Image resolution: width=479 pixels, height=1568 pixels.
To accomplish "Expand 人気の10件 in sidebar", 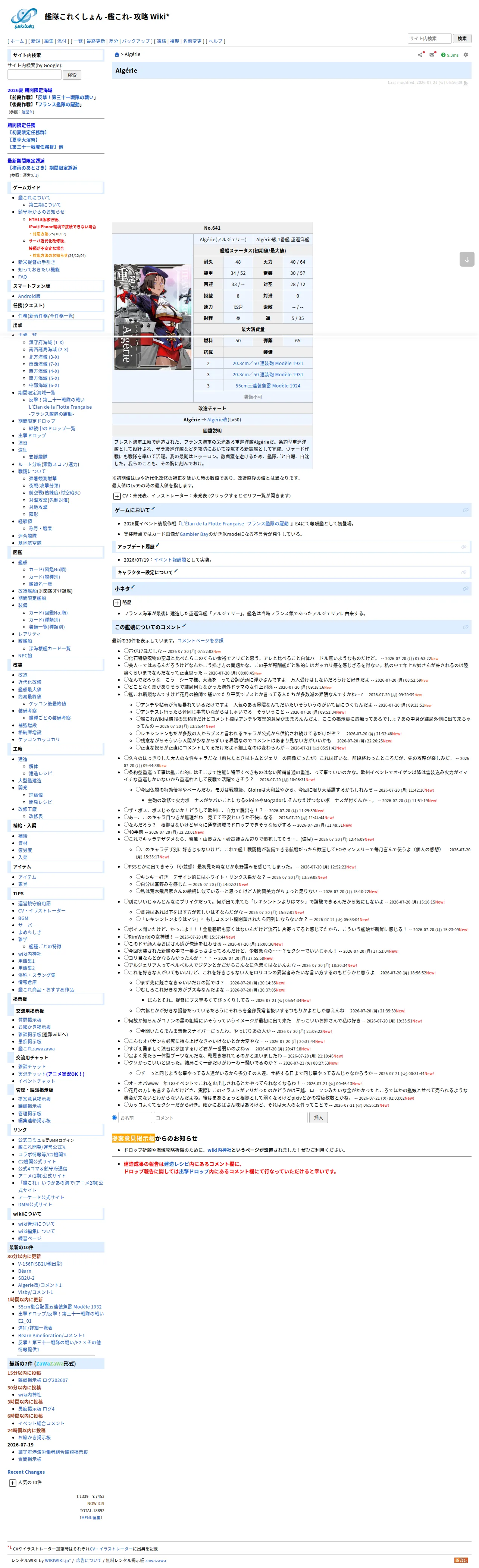I will pos(12,1483).
